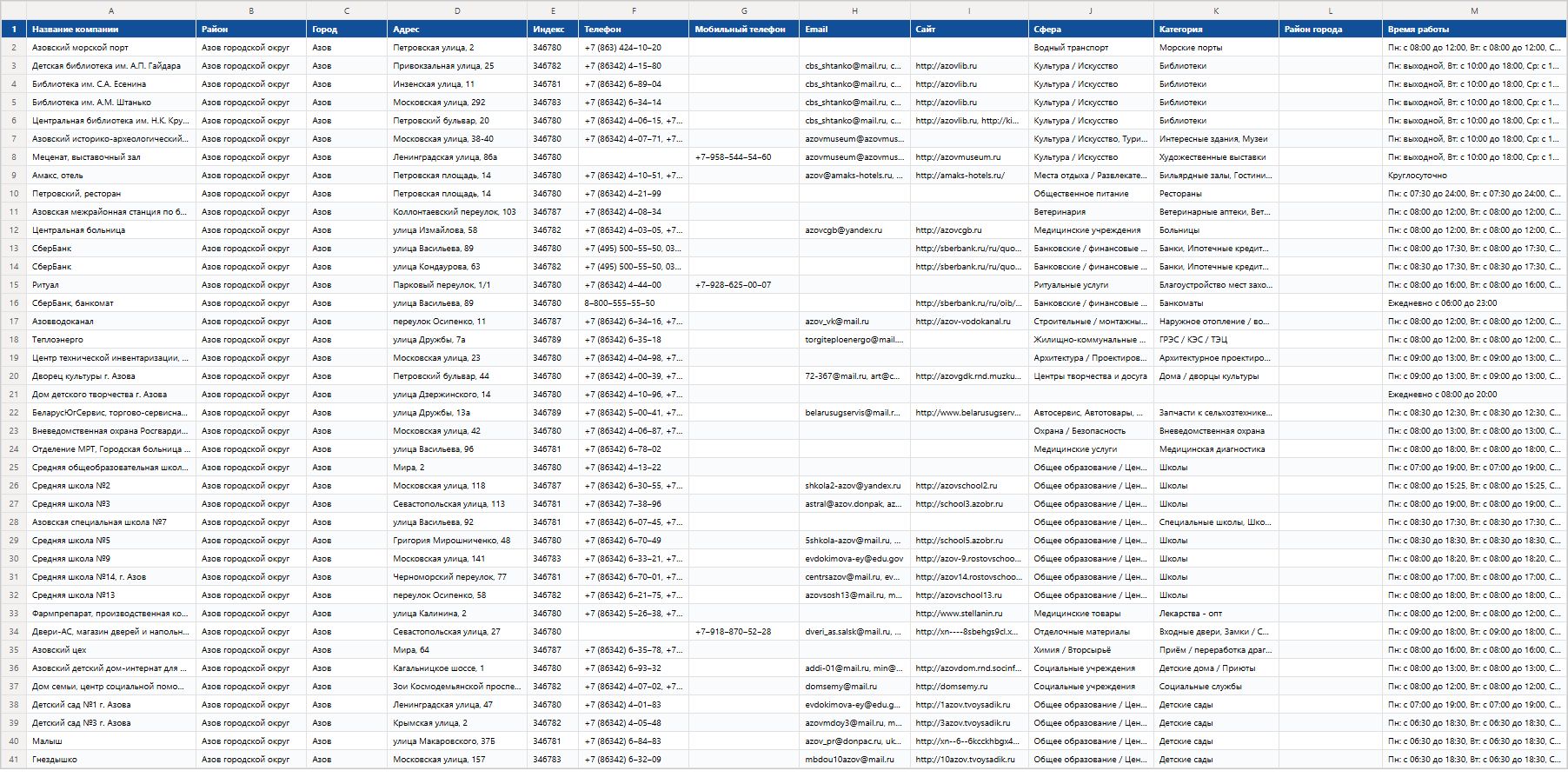The width and height of the screenshot is (1568, 784).
Task: Click address 'Инзенская улица, 11'
Action: (457, 84)
